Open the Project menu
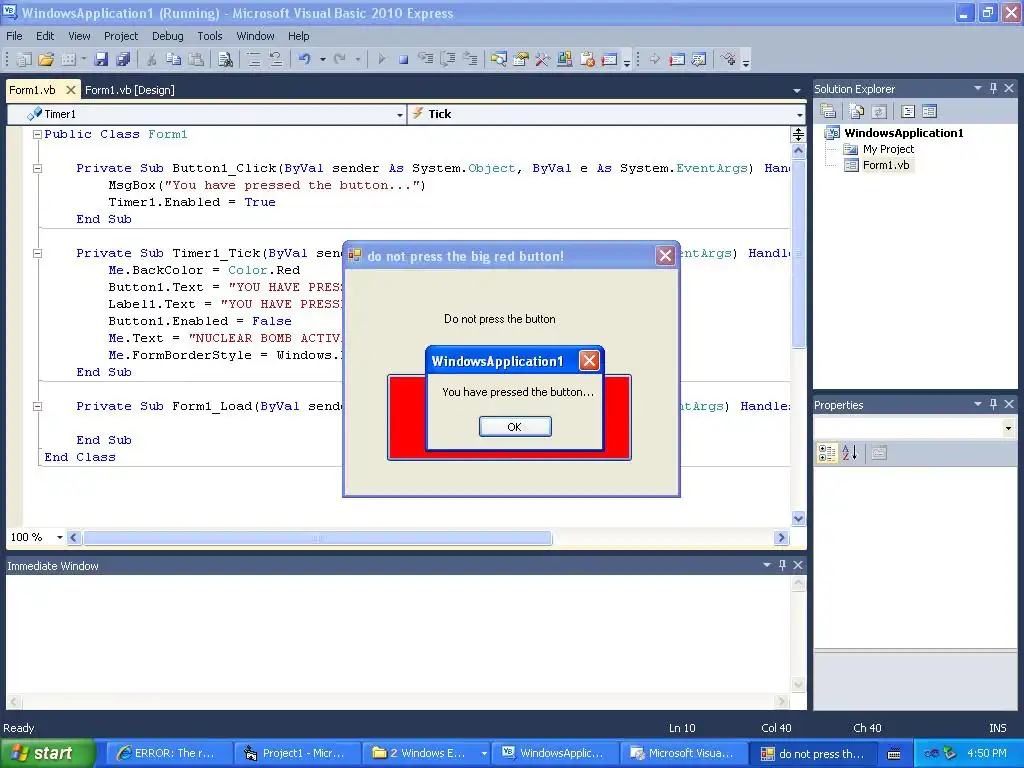Image resolution: width=1024 pixels, height=768 pixels. point(121,36)
